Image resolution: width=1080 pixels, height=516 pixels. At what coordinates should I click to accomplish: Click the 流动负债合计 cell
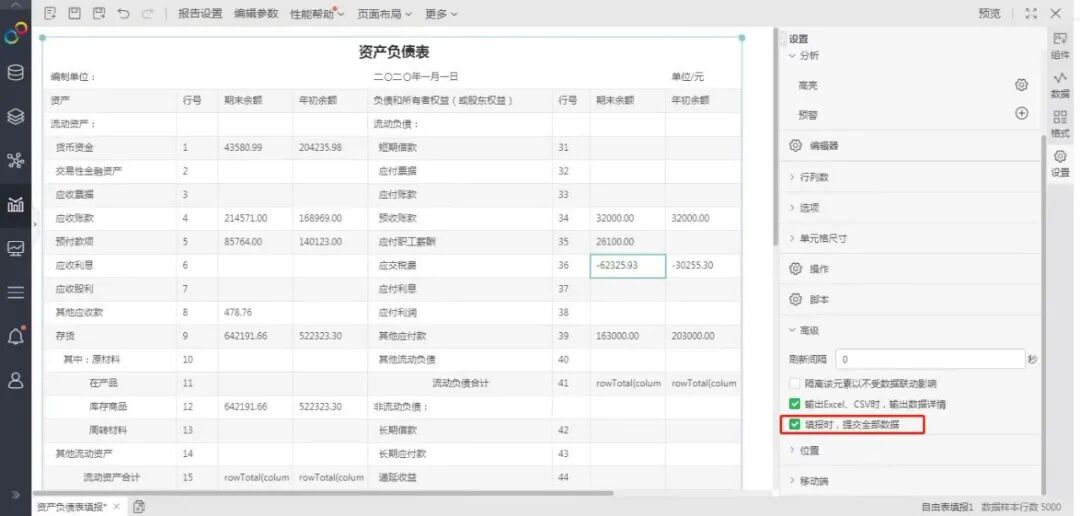pyautogui.click(x=460, y=383)
